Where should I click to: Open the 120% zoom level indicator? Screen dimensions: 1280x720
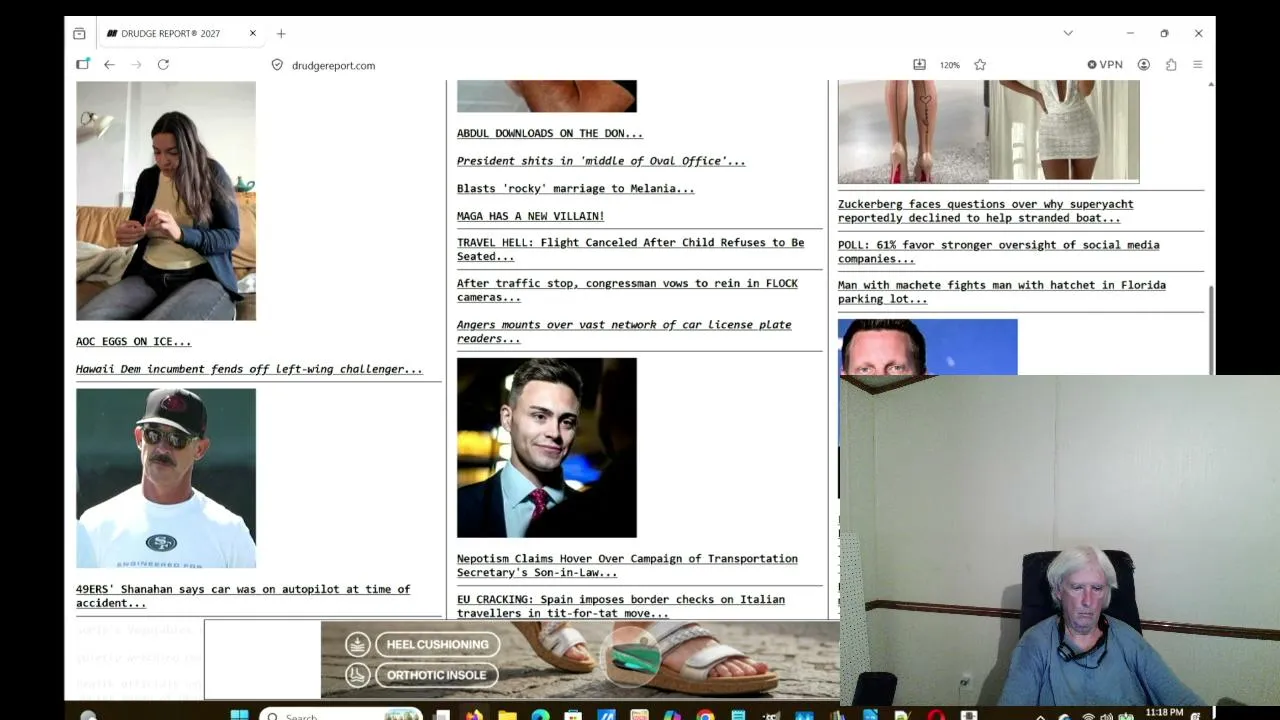click(949, 65)
